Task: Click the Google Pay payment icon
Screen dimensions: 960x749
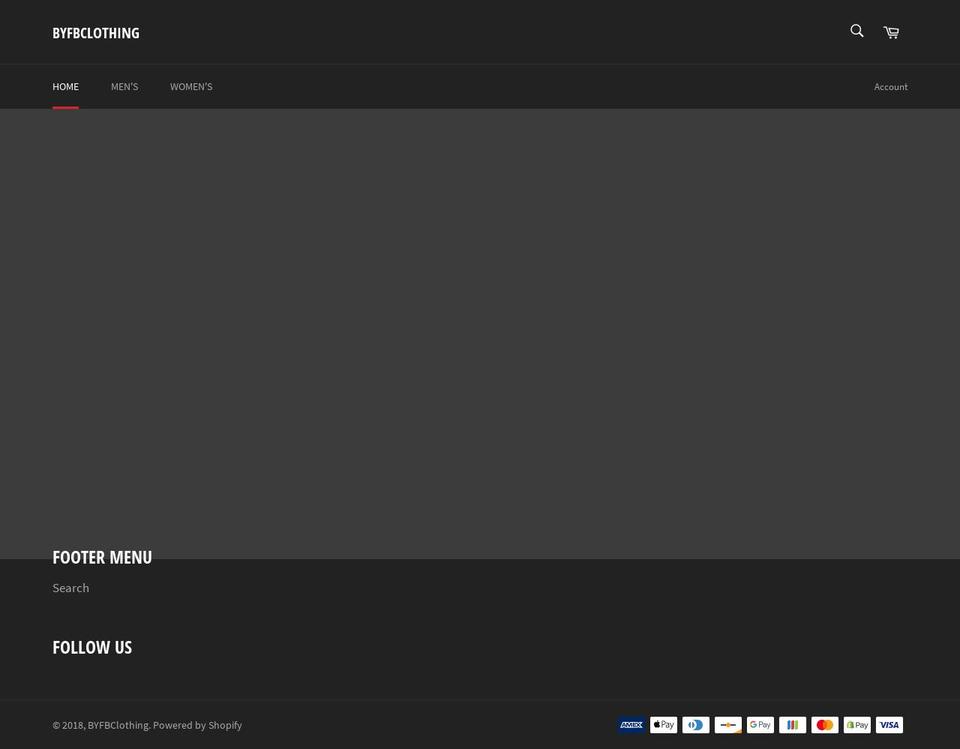Action: [x=760, y=725]
